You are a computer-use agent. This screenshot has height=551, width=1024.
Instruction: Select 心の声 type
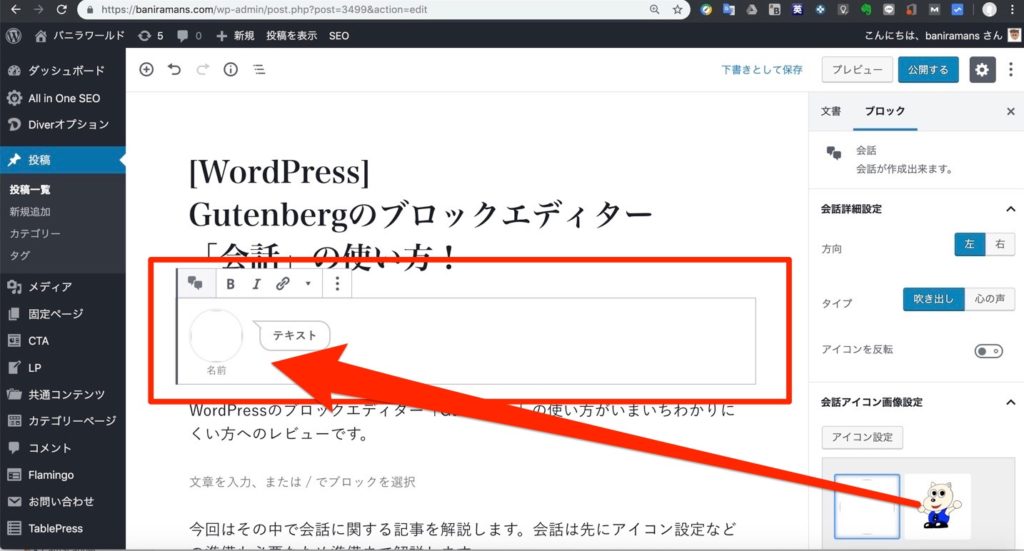point(989,299)
